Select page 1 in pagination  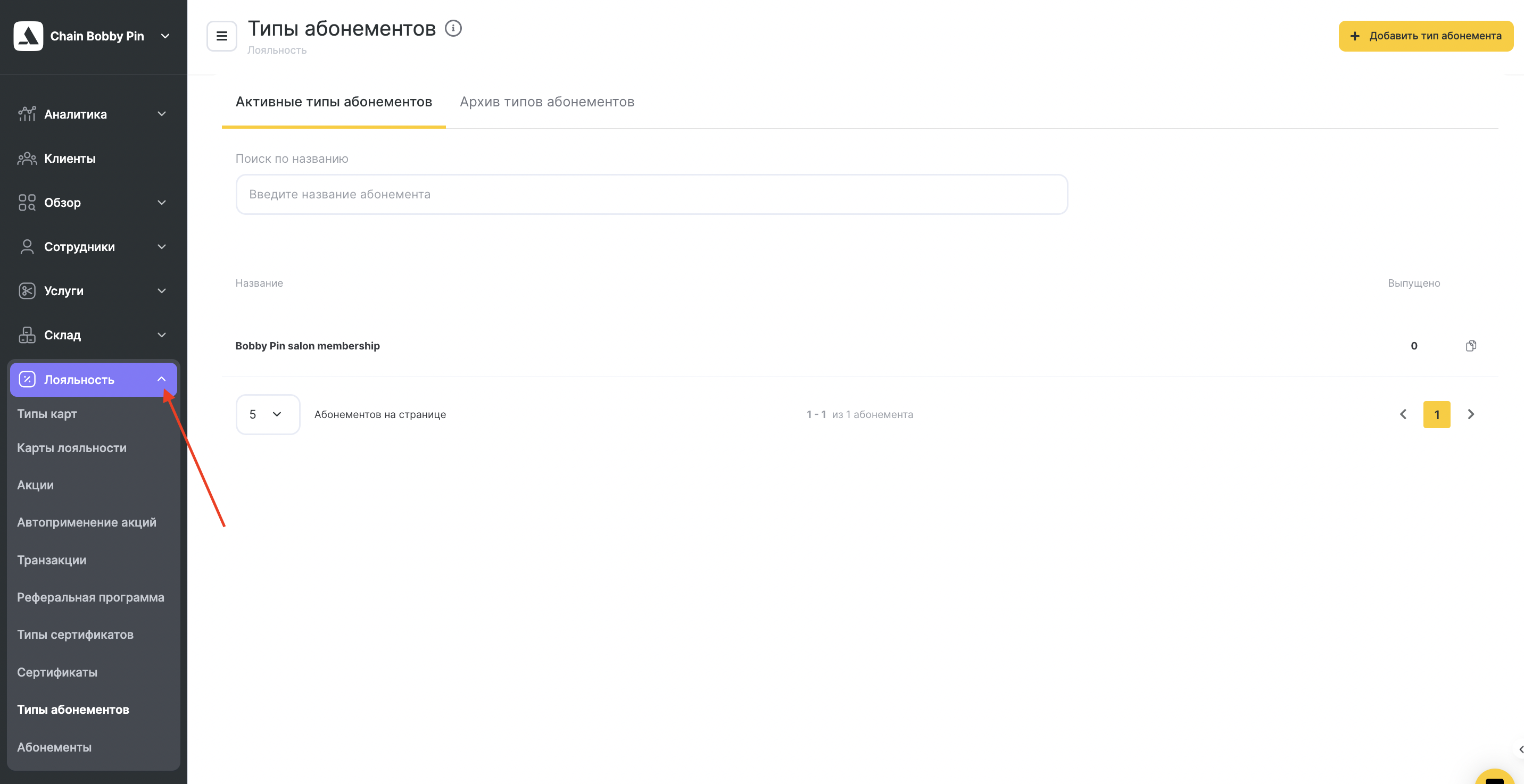1436,414
